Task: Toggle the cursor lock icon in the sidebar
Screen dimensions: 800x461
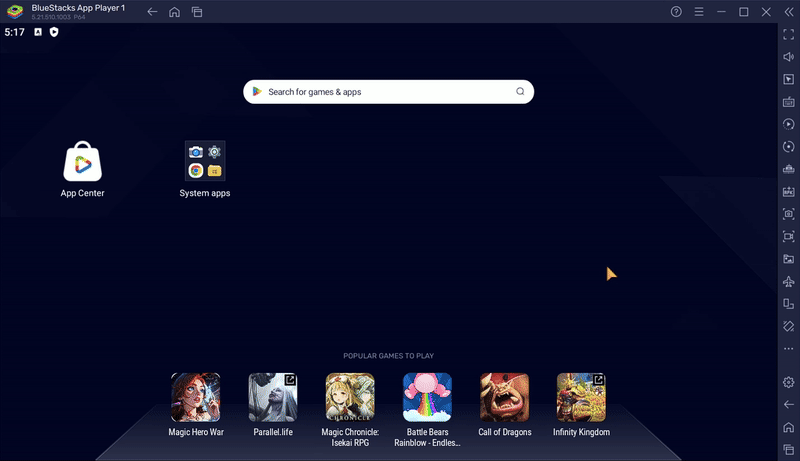Action: pyautogui.click(x=788, y=79)
